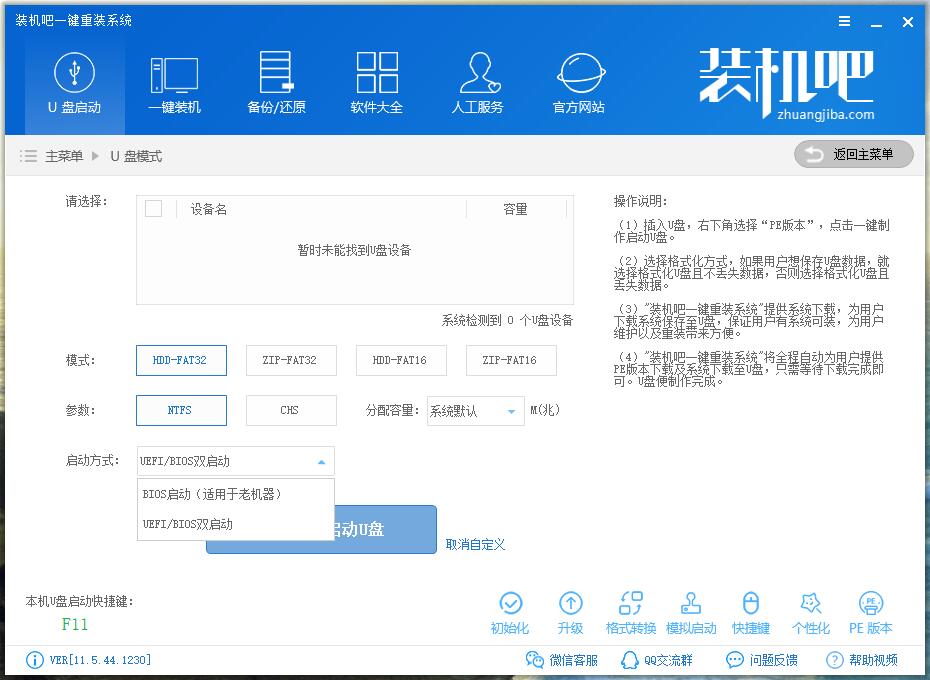Open 软件大全 section

[377, 84]
